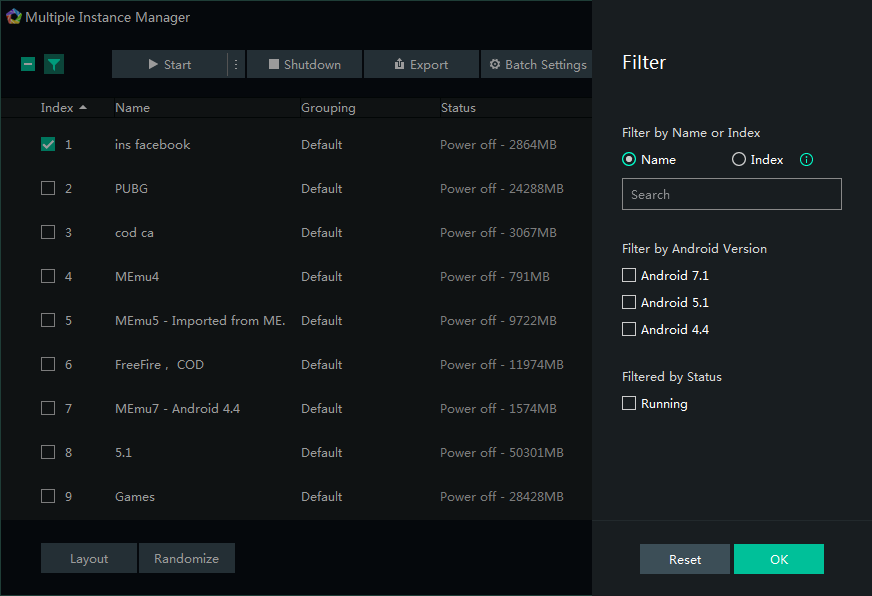872x596 pixels.
Task: Start the selected instances
Action: click(x=169, y=64)
